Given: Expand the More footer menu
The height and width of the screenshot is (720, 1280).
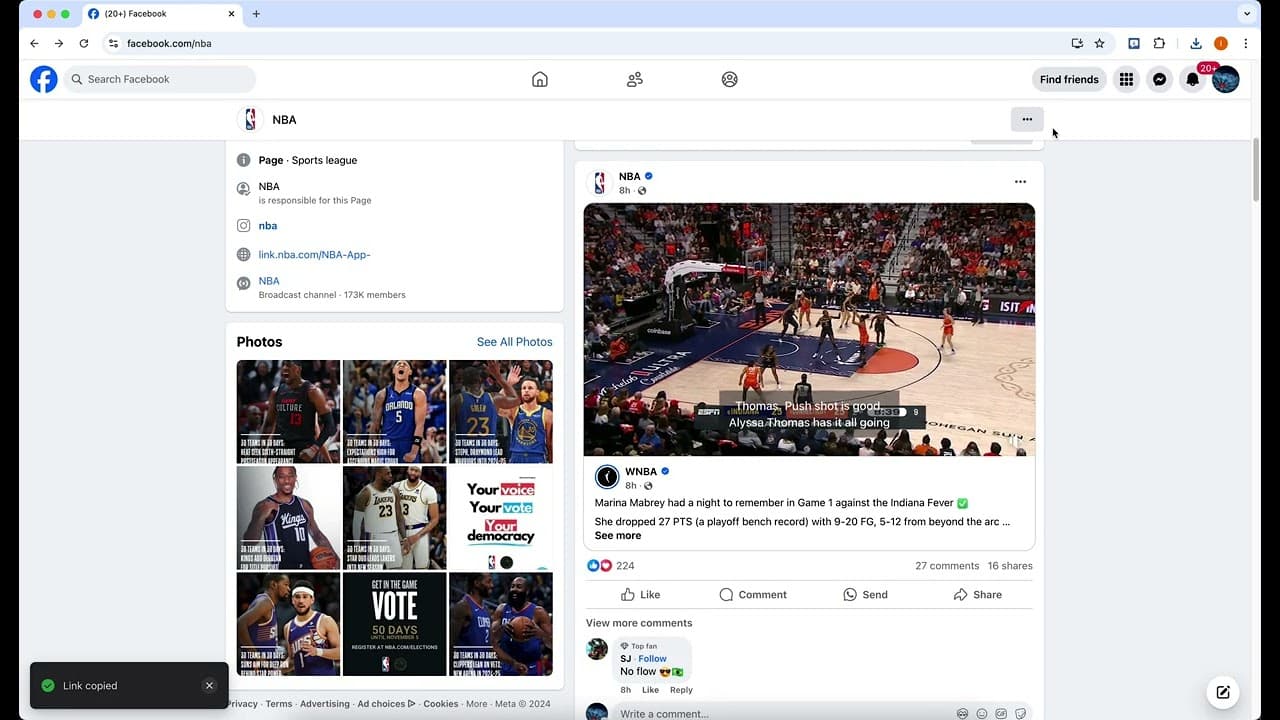Looking at the screenshot, I should pos(476,704).
